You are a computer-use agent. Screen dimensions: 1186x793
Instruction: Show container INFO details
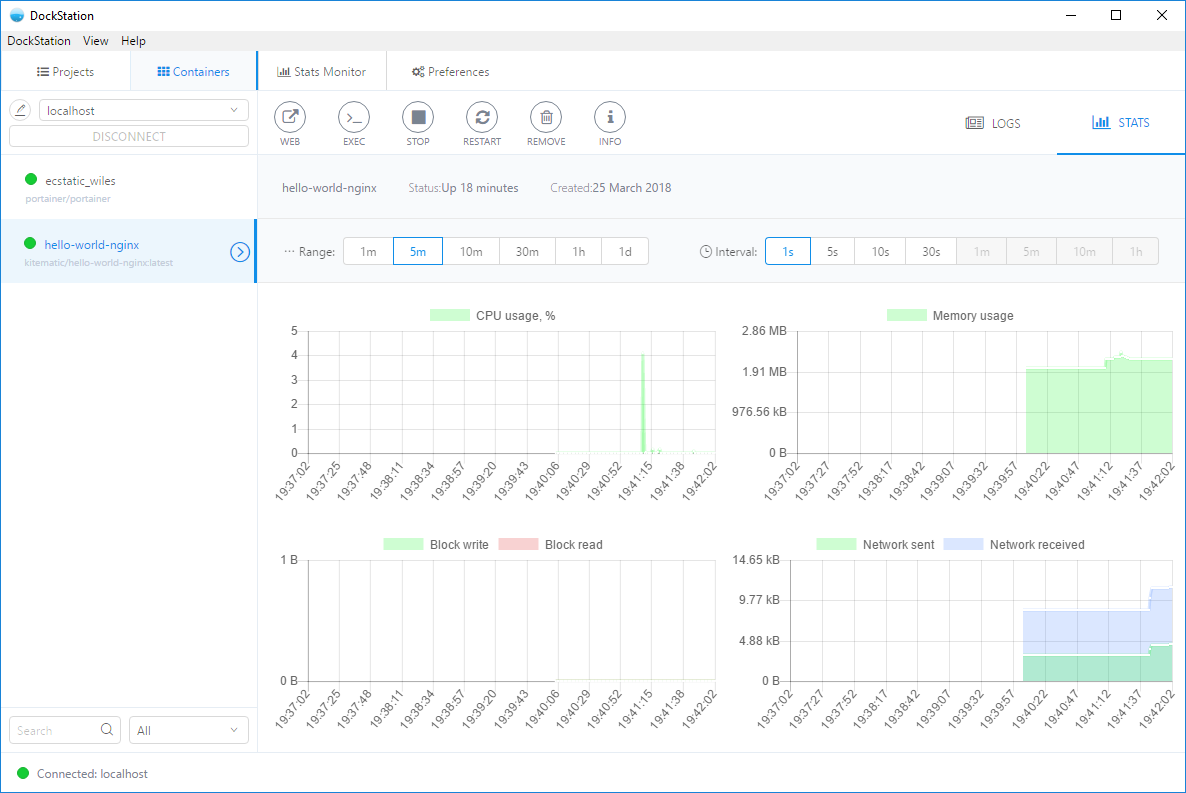pos(610,118)
